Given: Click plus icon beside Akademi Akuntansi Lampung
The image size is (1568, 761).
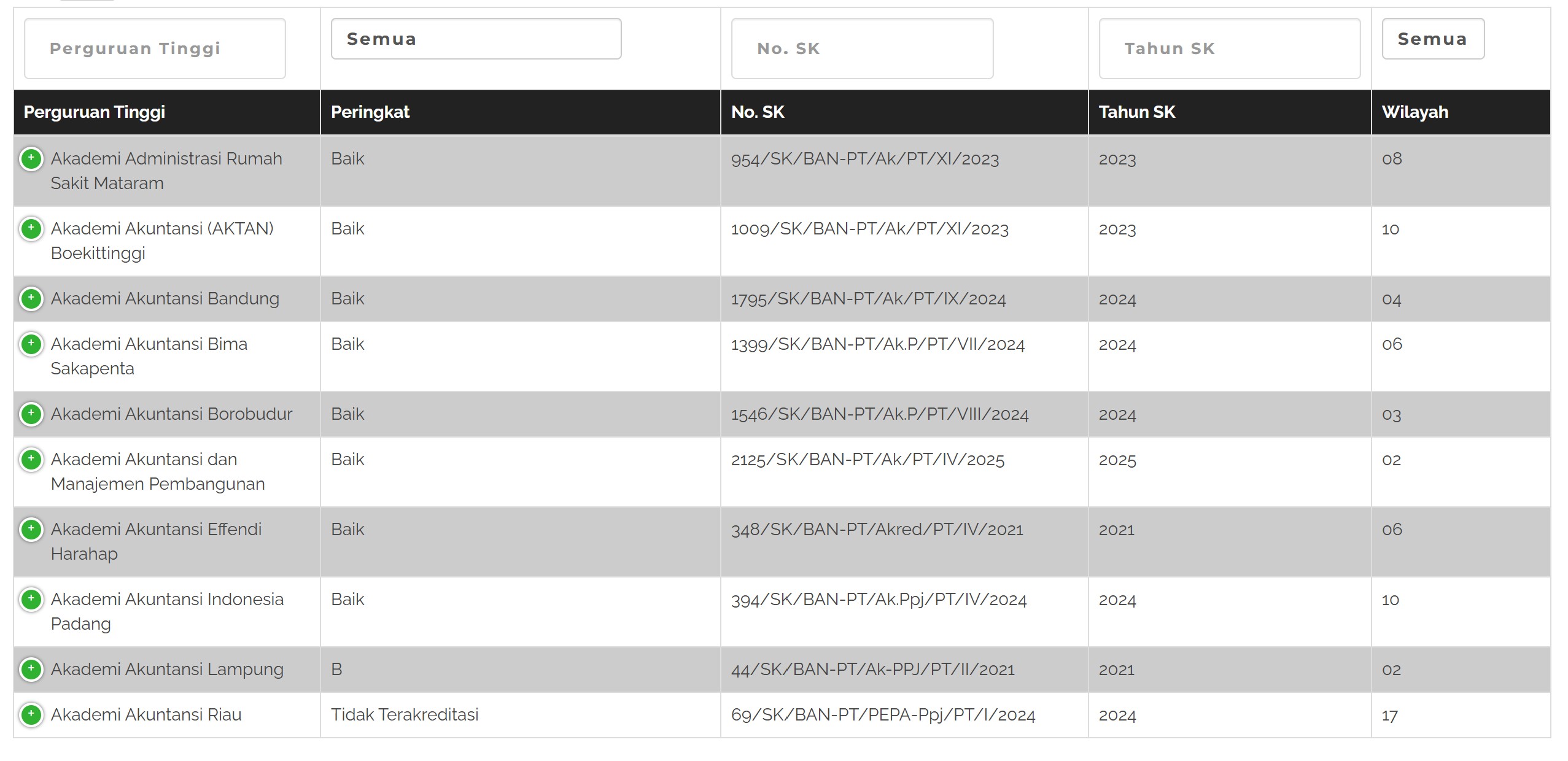Looking at the screenshot, I should (31, 670).
